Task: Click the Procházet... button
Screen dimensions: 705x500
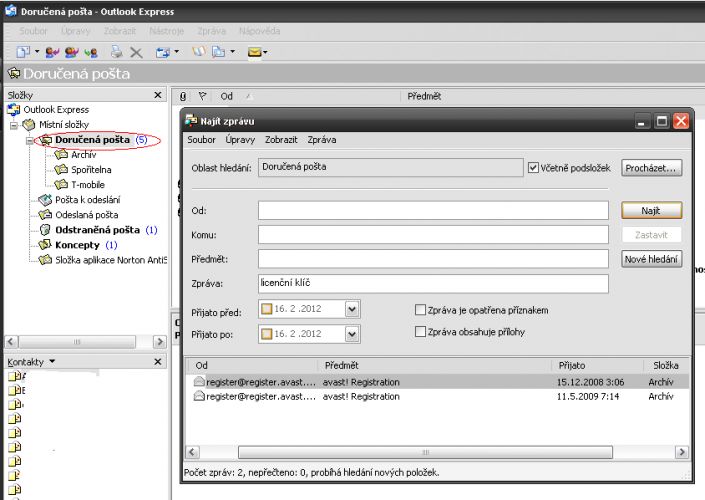Action: pyautogui.click(x=651, y=168)
